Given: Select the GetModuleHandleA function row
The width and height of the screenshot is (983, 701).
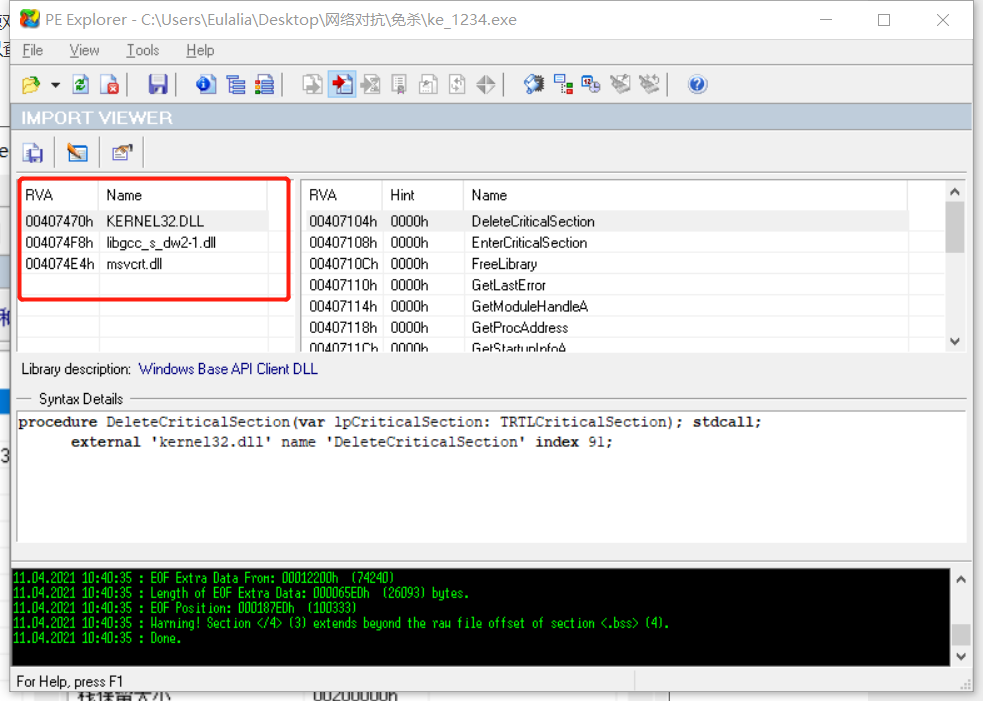Looking at the screenshot, I should 606,307.
